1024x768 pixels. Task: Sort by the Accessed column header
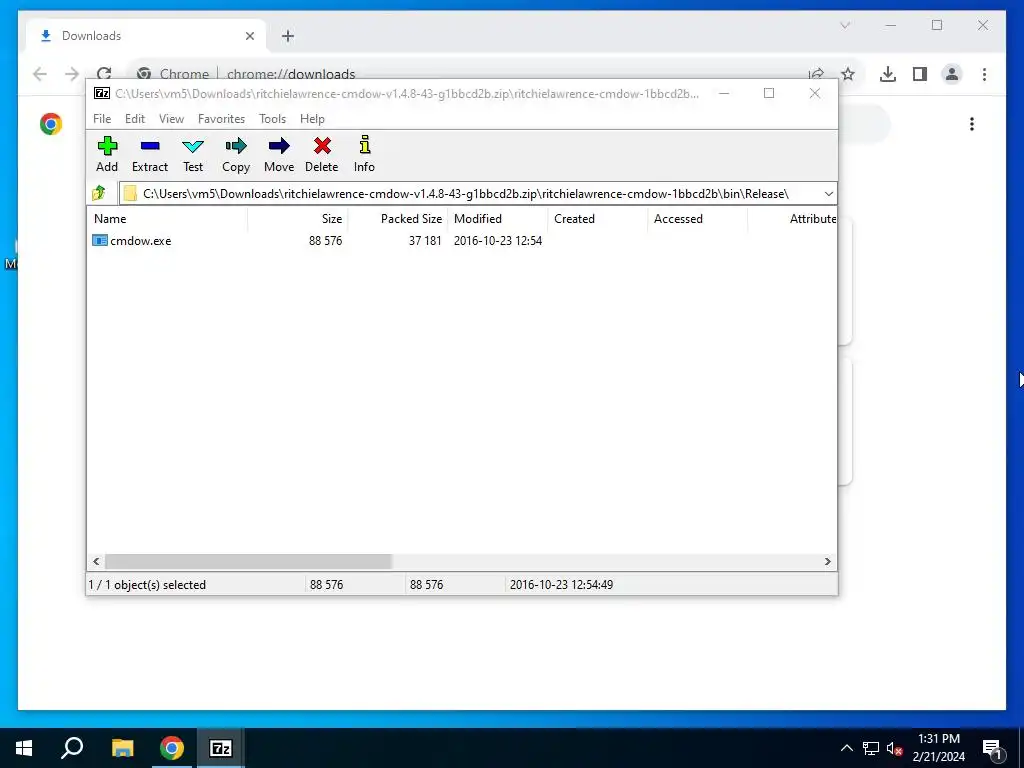697,219
